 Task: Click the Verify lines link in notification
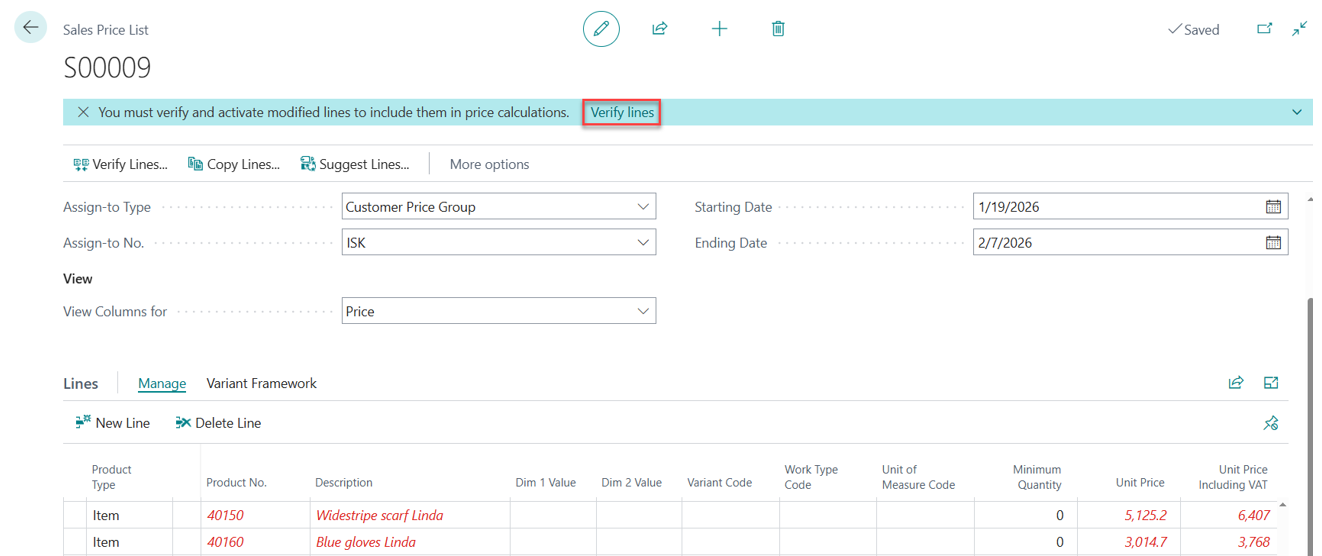(622, 112)
